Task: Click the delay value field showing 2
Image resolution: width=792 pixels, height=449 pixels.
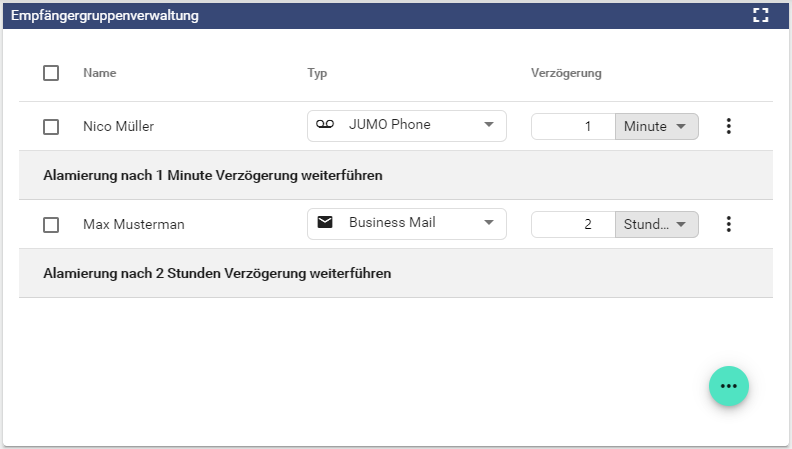Action: point(573,224)
